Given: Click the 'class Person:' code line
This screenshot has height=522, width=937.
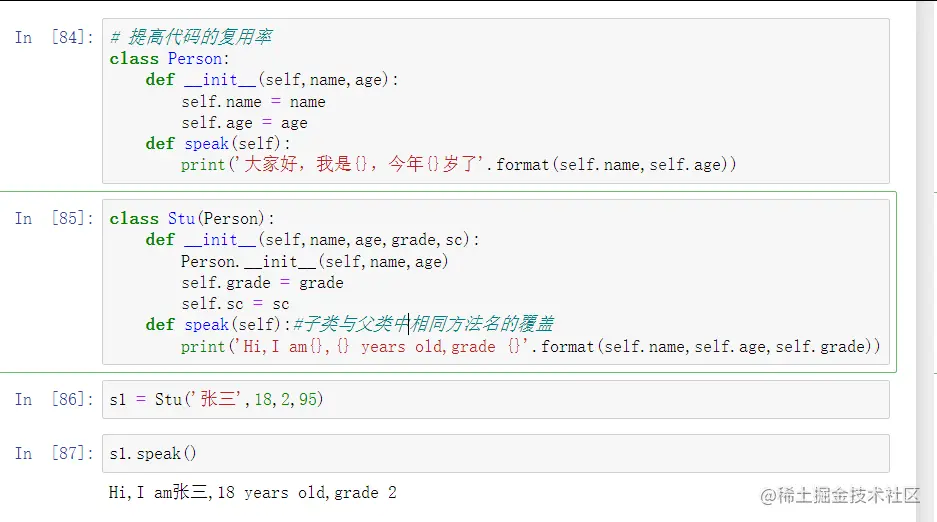Looking at the screenshot, I should tap(169, 59).
